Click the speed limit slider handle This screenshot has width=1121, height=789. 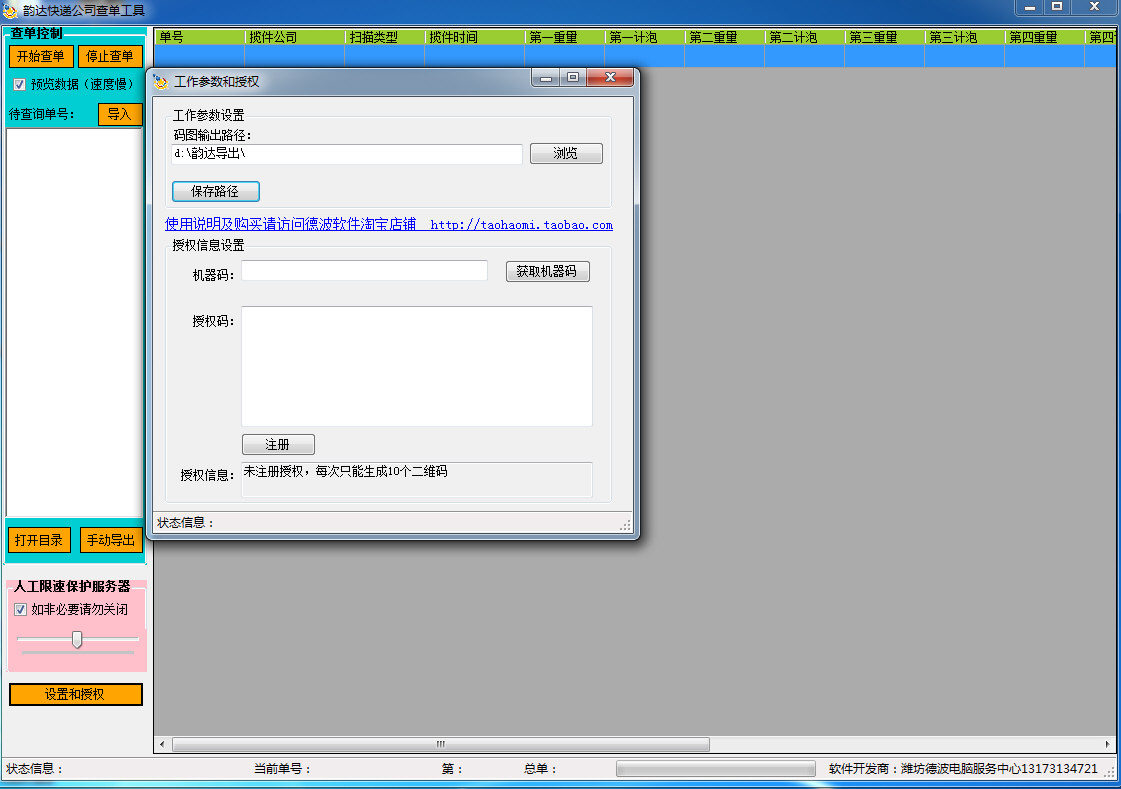pyautogui.click(x=76, y=638)
